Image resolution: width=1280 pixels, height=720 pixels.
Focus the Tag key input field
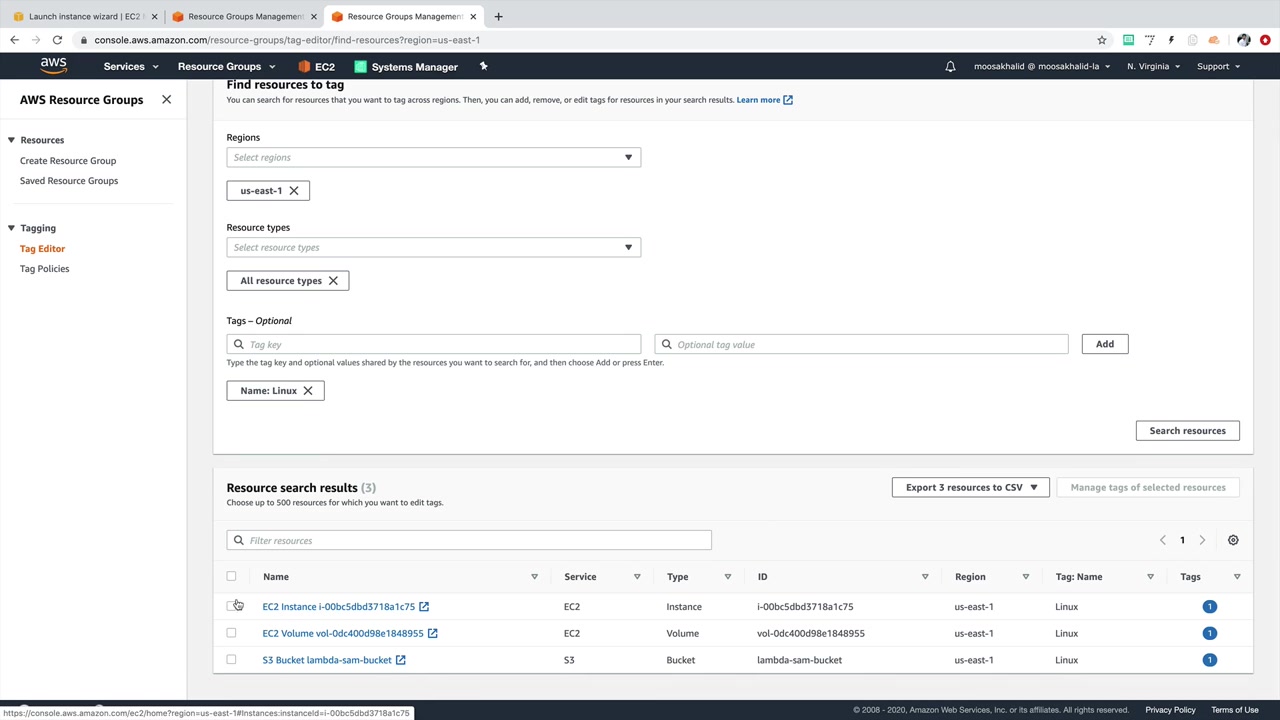coord(433,344)
